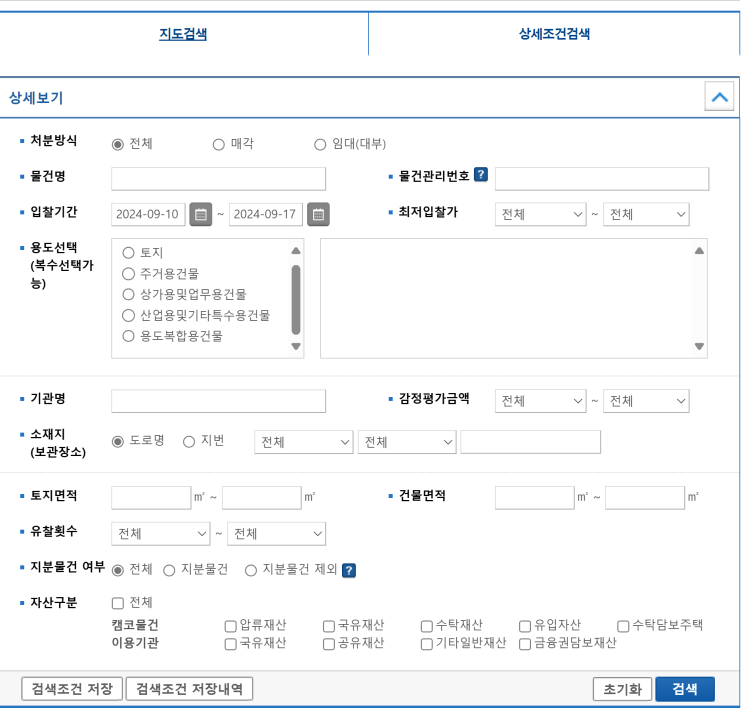The width and height of the screenshot is (743, 708).
Task: Select 용도복합용건물 usage option
Action: click(128, 336)
